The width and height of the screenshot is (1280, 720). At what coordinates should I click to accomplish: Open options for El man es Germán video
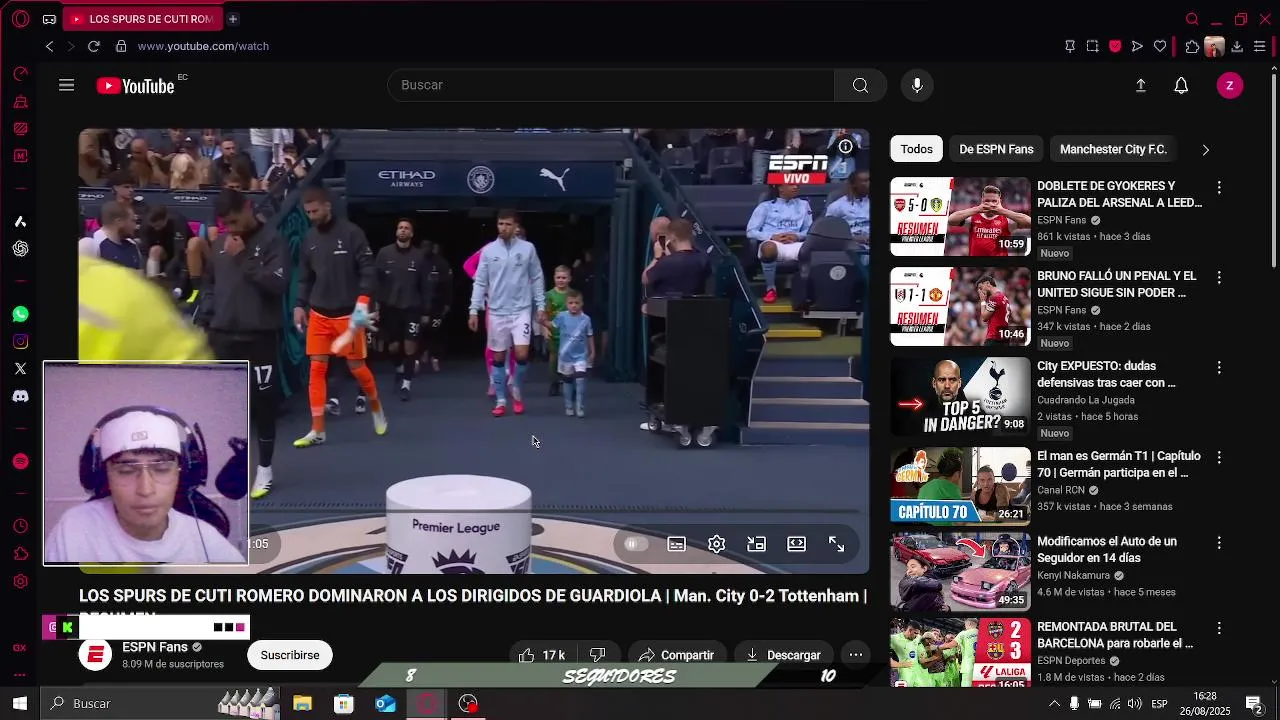click(x=1219, y=457)
